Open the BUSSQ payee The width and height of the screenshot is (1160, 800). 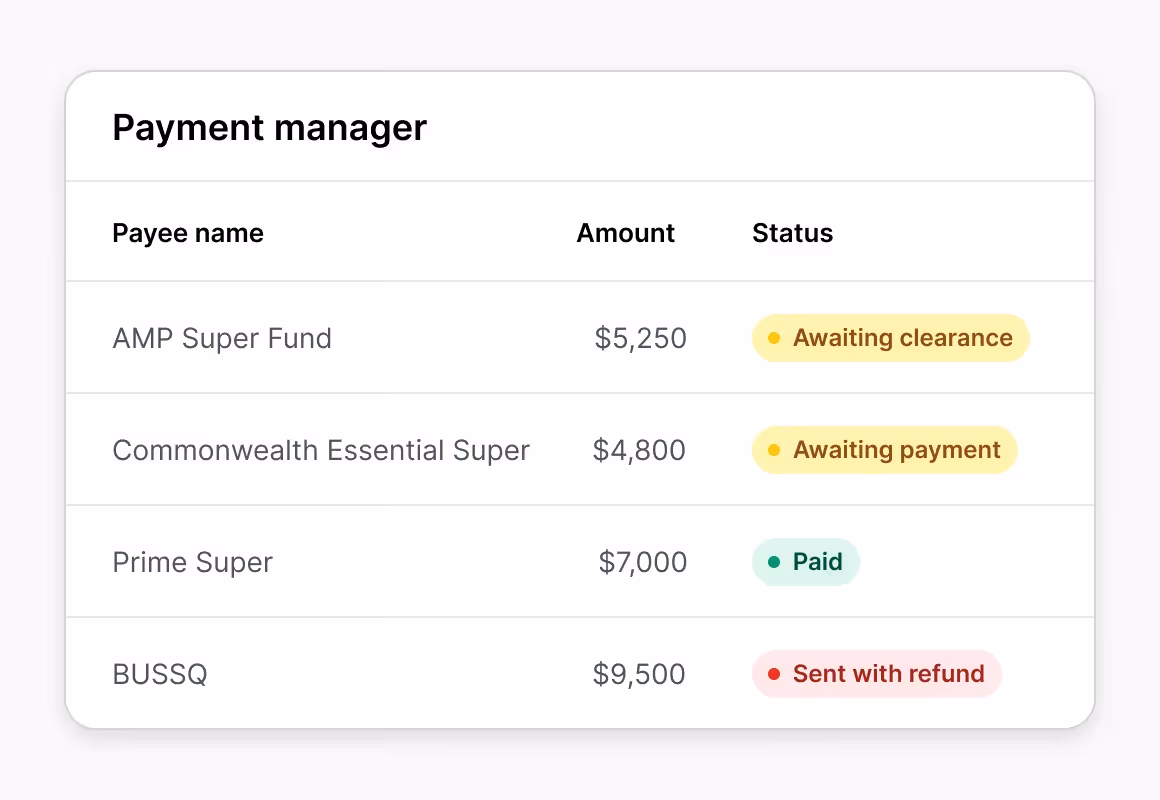coord(160,674)
